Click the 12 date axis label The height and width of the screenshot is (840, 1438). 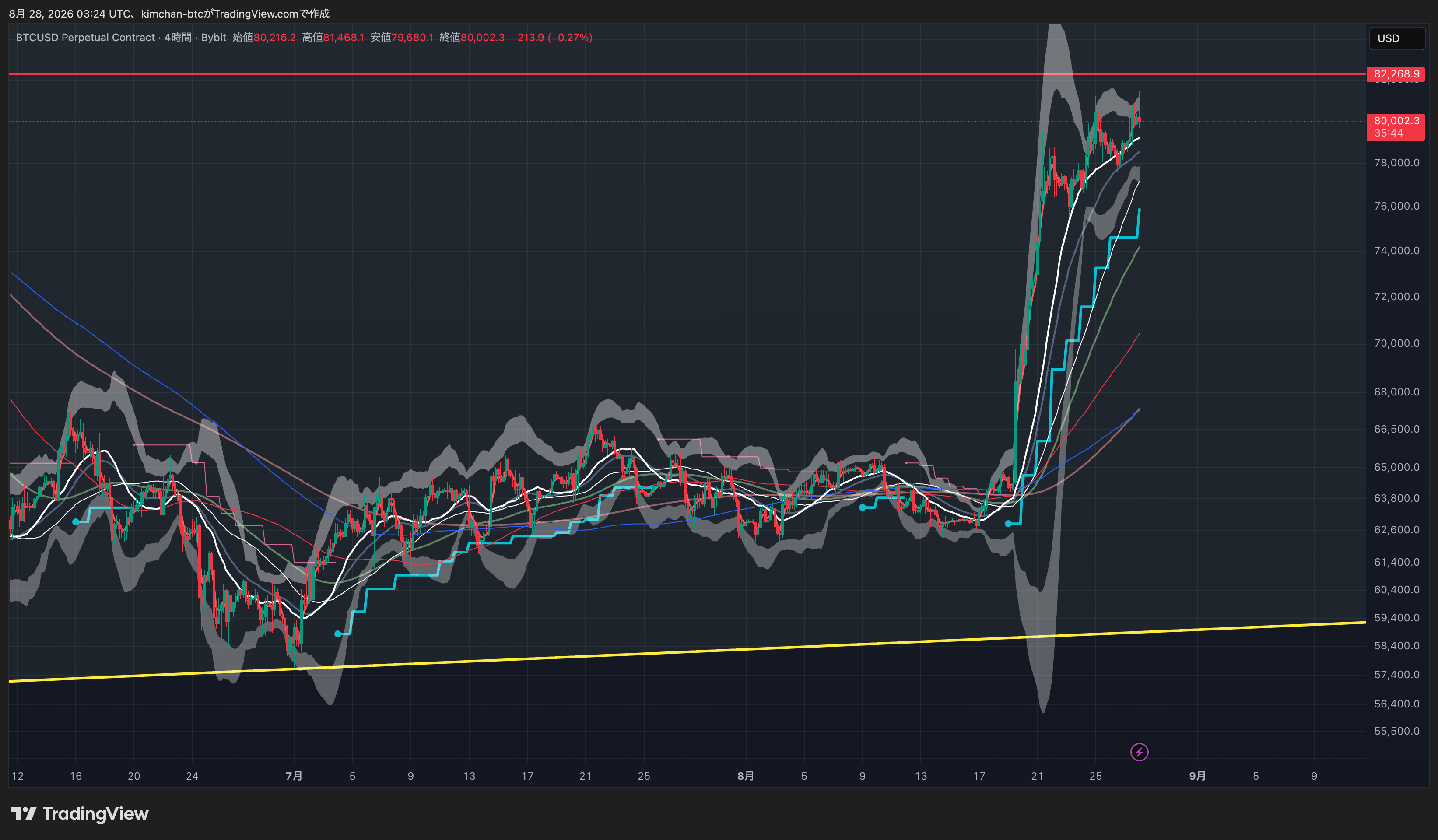coord(18,776)
